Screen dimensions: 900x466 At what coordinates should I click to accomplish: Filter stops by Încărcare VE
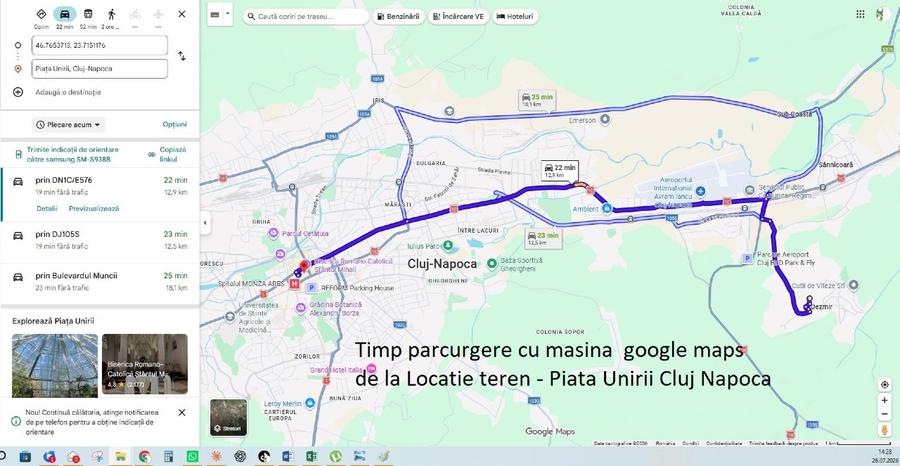coord(459,17)
